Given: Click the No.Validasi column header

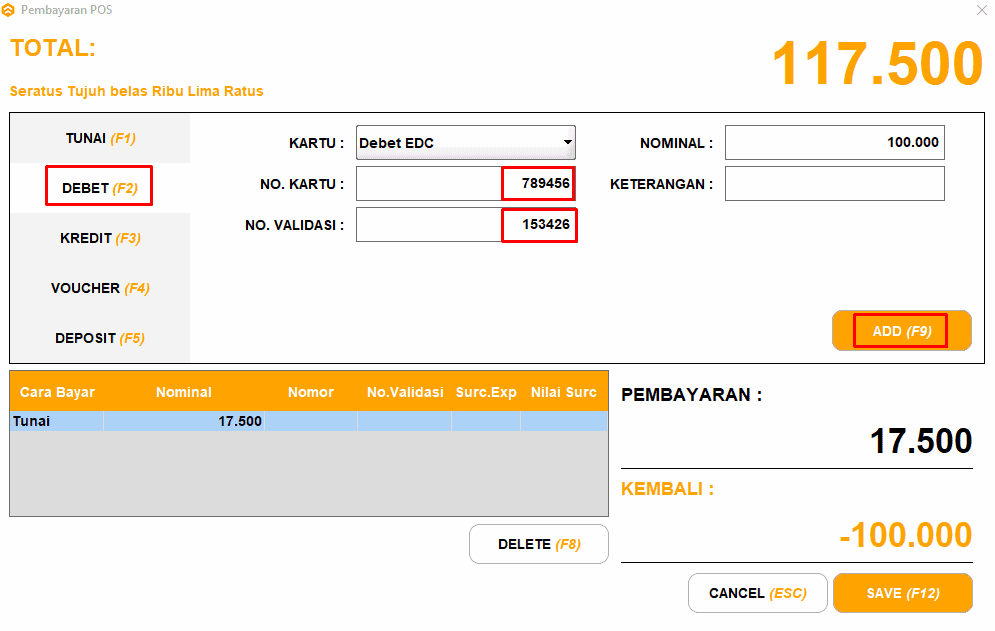Looking at the screenshot, I should pos(405,392).
